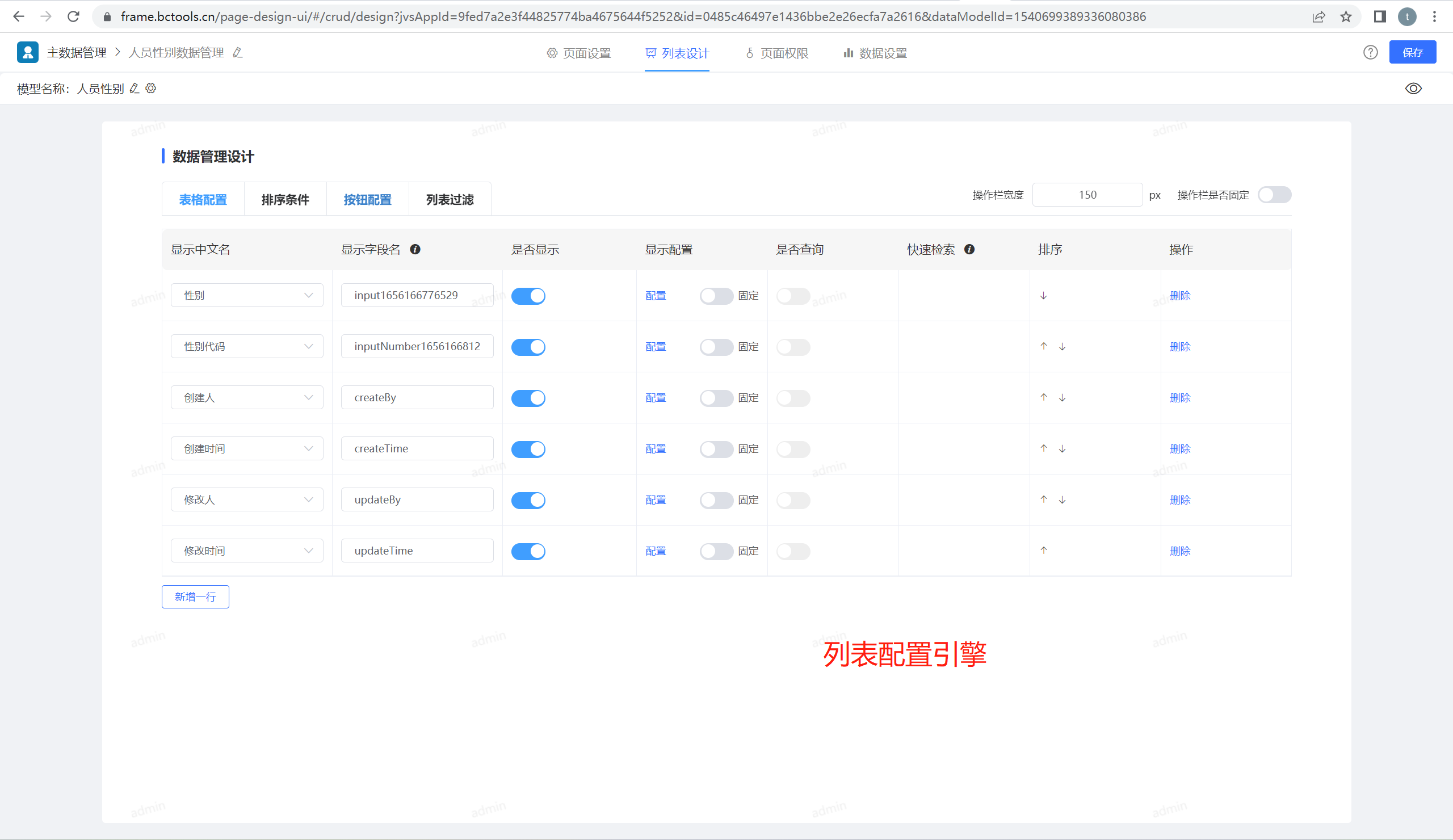Toggle 操作栏是否固定 switch
The height and width of the screenshot is (840, 1453).
(1274, 195)
